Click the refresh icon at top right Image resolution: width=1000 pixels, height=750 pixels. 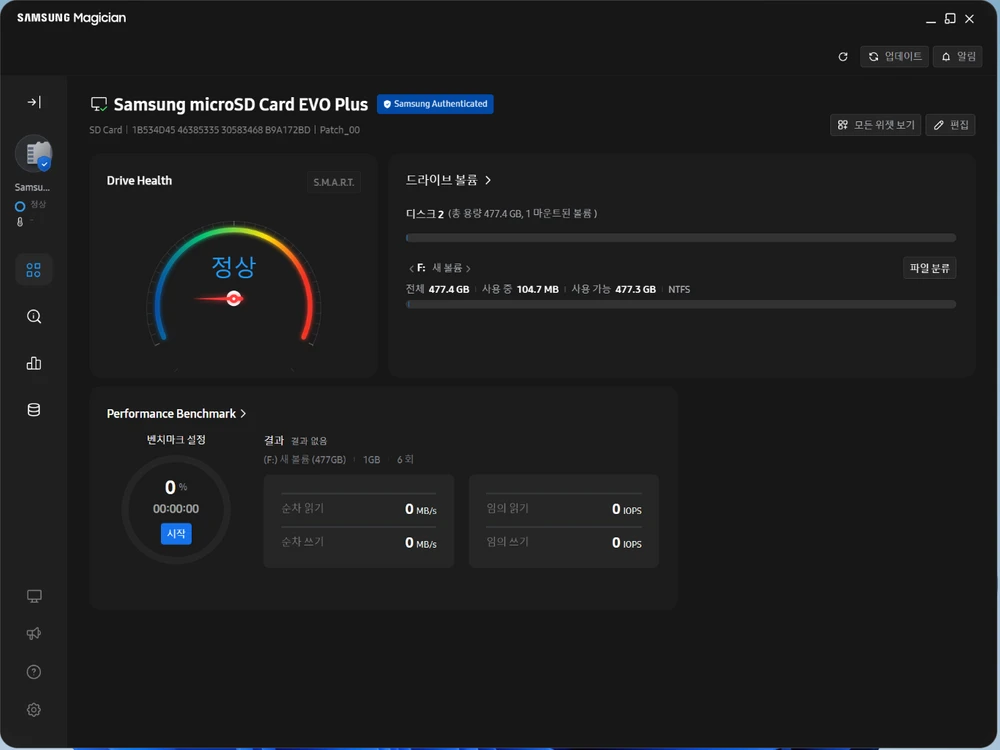[x=842, y=57]
